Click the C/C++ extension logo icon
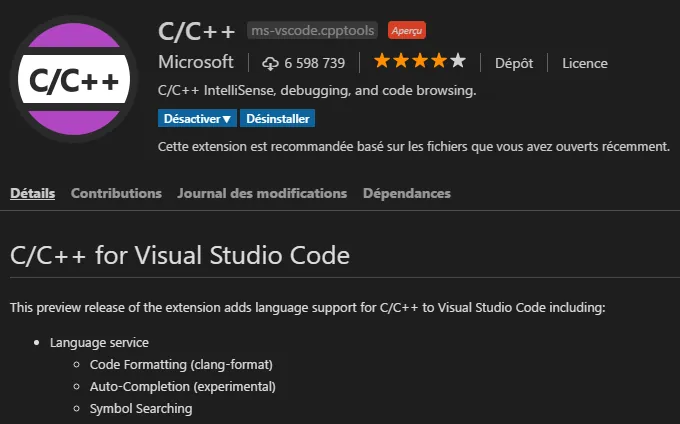The image size is (680, 424). point(72,78)
